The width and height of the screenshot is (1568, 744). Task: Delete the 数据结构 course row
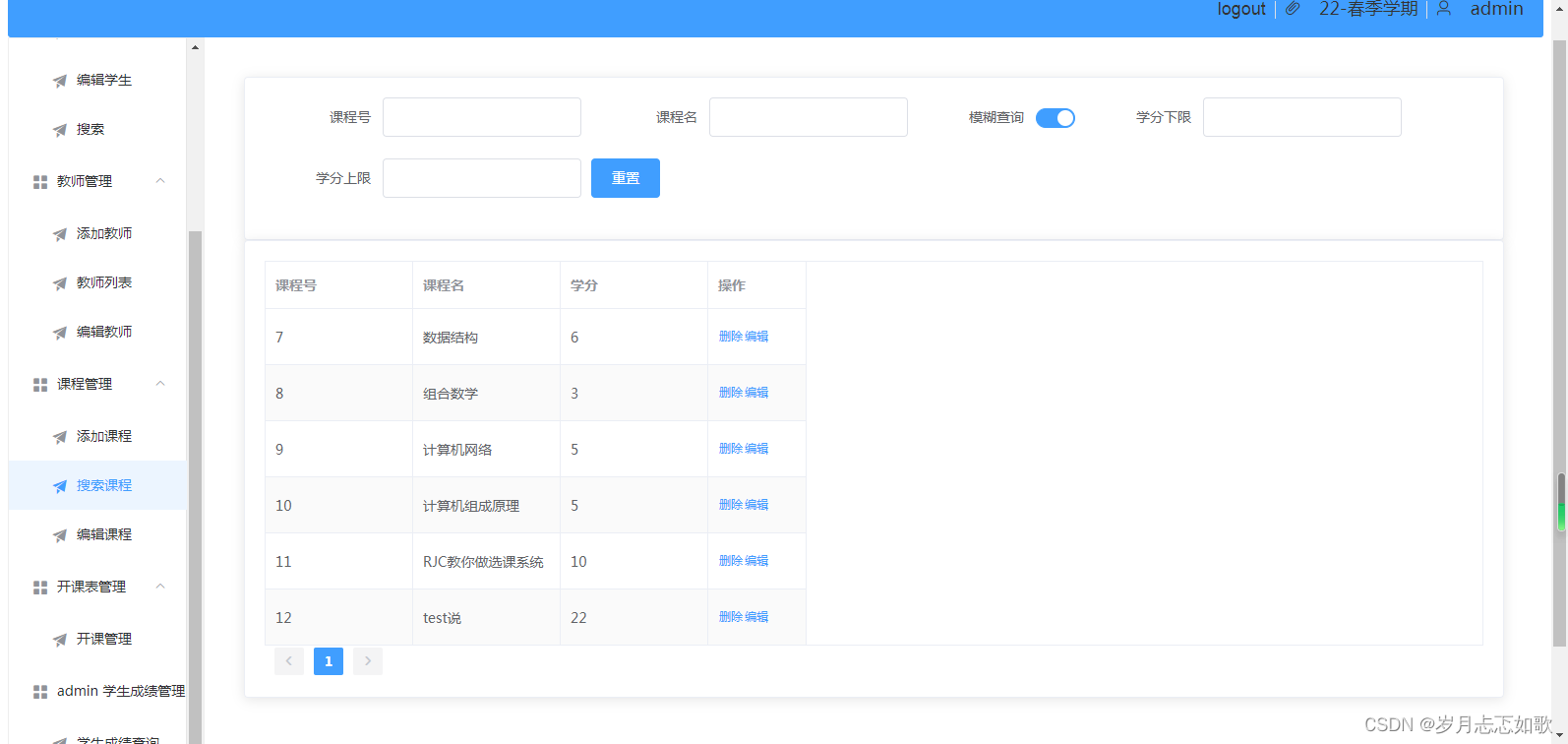pos(731,337)
